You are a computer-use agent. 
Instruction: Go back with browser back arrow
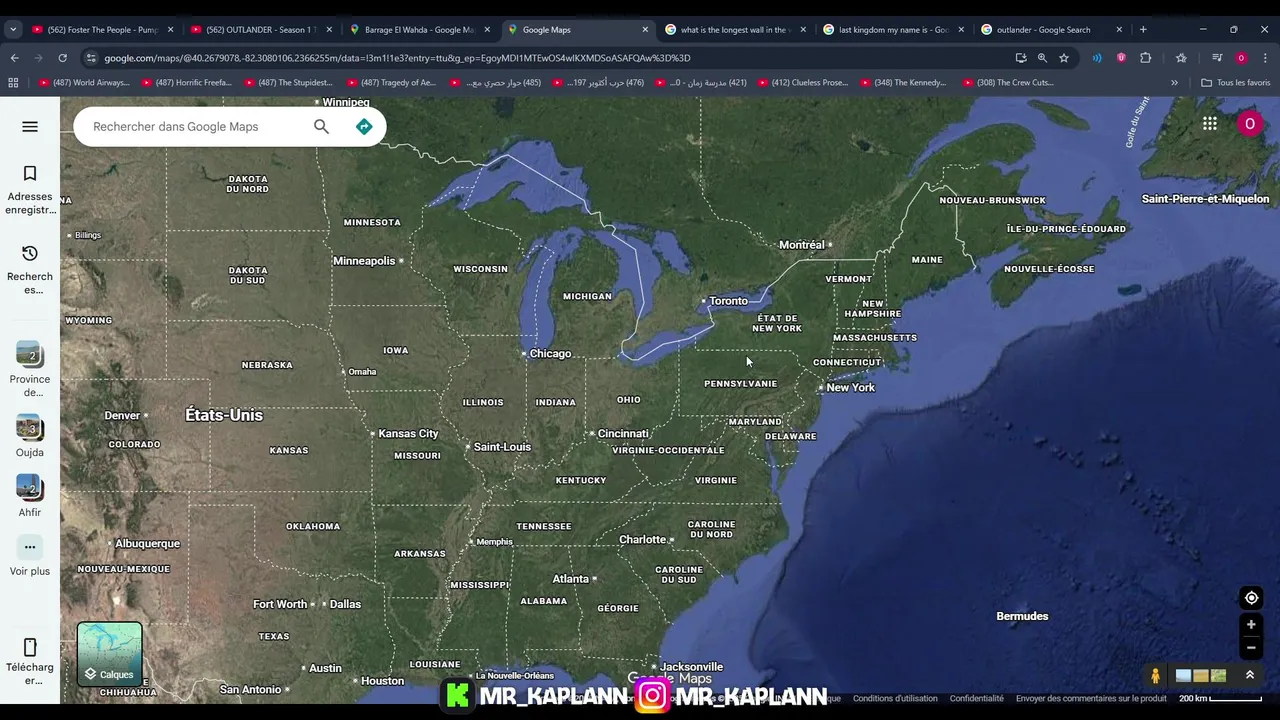click(14, 58)
